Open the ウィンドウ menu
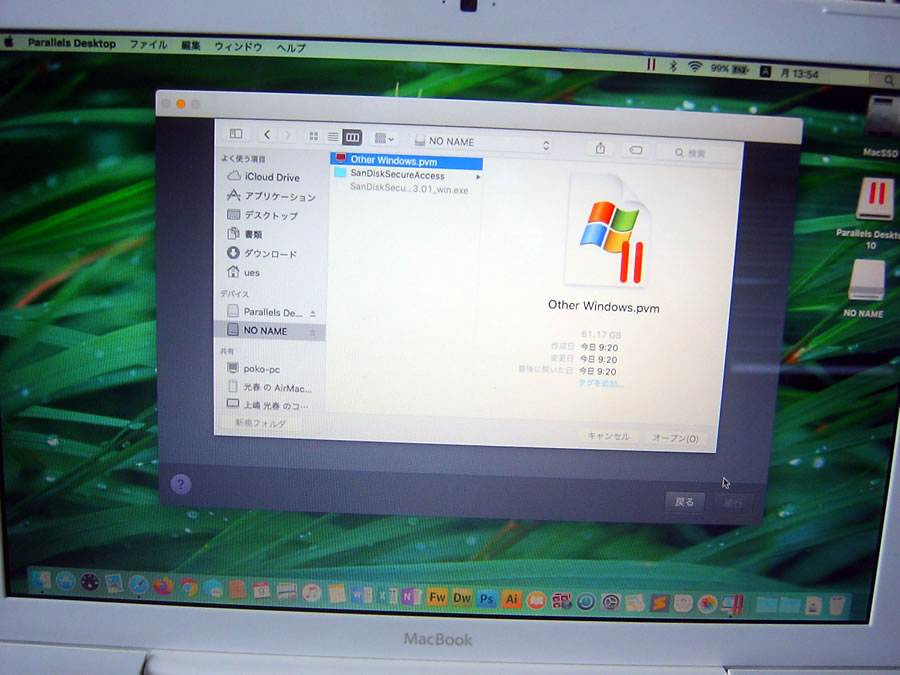This screenshot has height=675, width=900. [238, 46]
